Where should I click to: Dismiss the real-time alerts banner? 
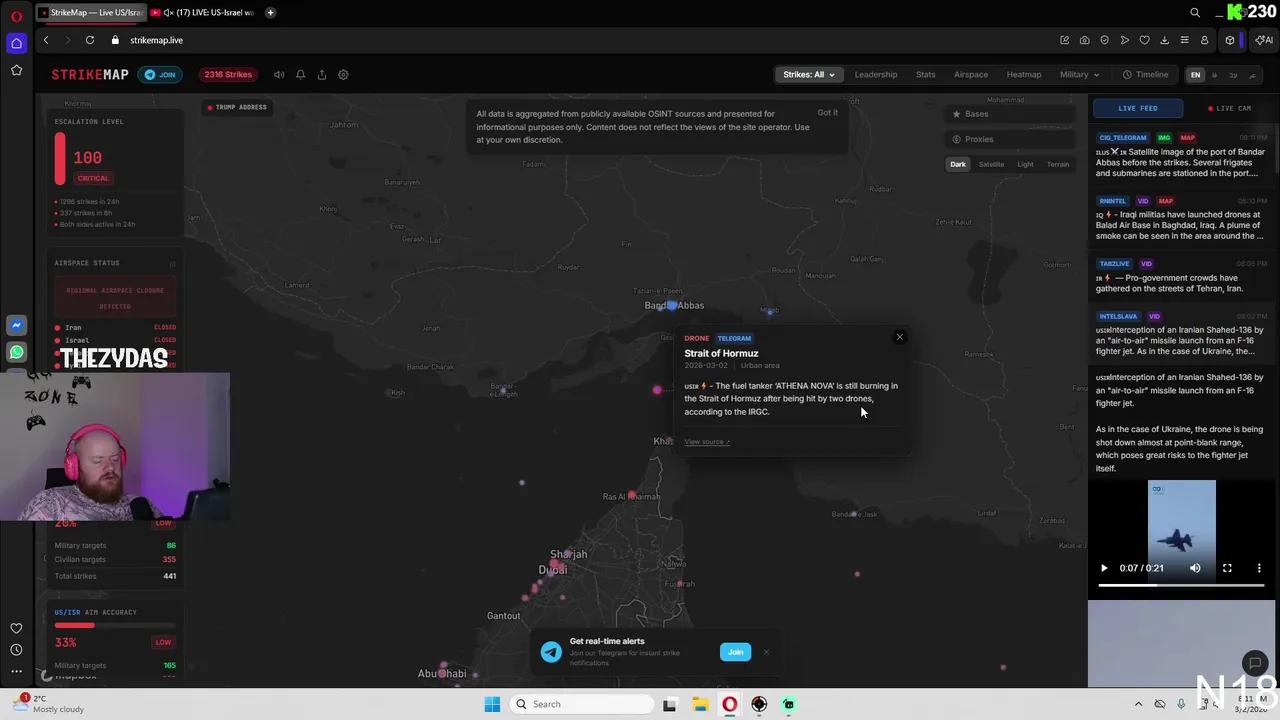tap(766, 652)
